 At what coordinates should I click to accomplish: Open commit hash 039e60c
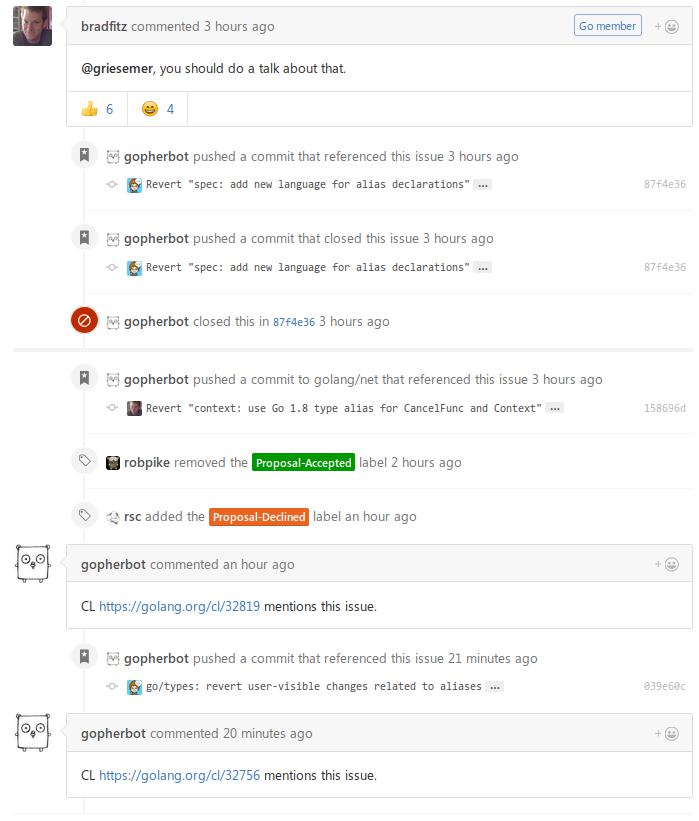665,687
